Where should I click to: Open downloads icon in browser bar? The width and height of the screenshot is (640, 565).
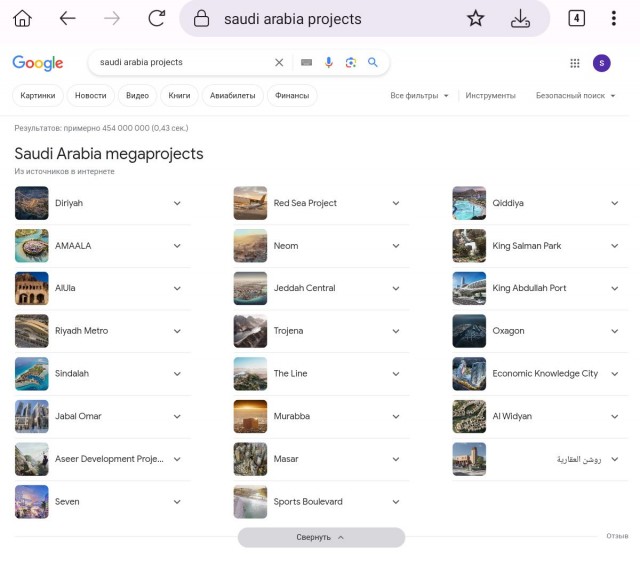pos(520,18)
